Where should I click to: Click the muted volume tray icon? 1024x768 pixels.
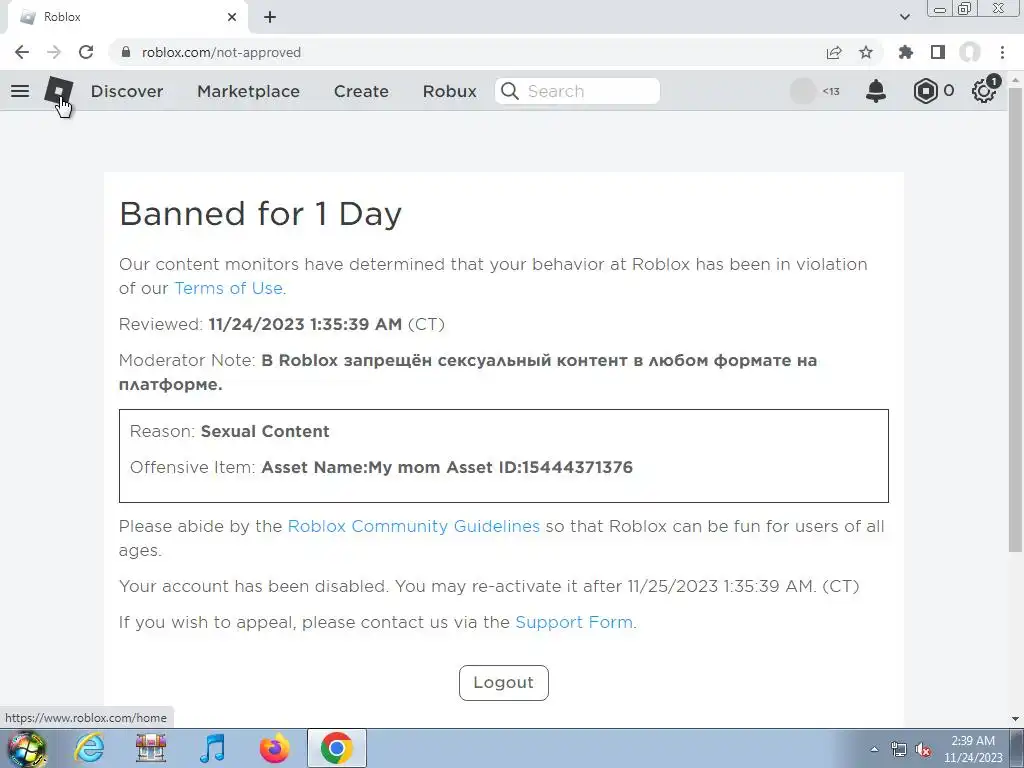point(923,749)
